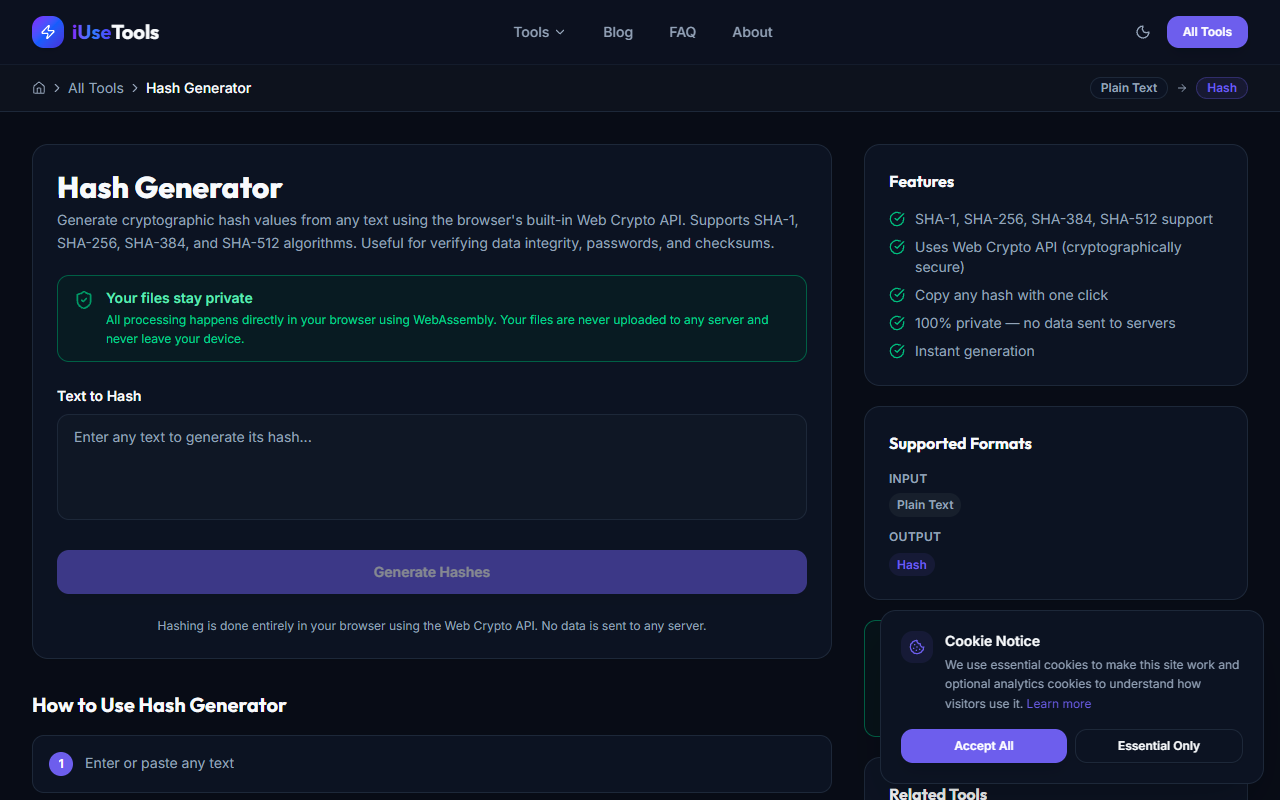The width and height of the screenshot is (1280, 800).
Task: Click the Hash badge under OUTPUT
Action: [911, 564]
